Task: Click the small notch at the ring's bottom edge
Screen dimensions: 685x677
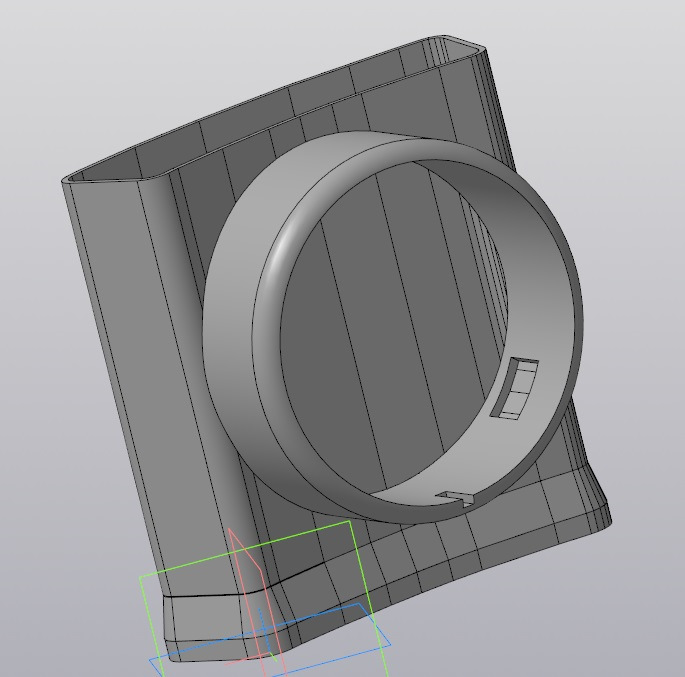Action: 457,497
